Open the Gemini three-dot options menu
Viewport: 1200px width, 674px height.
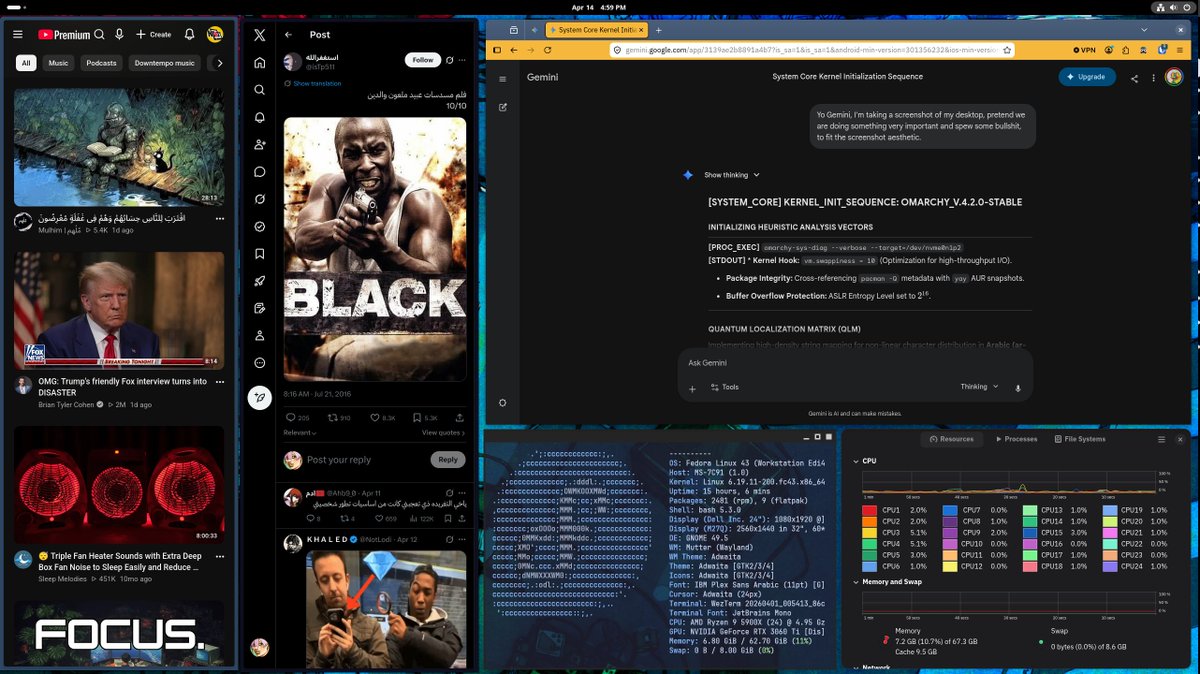[x=1154, y=77]
